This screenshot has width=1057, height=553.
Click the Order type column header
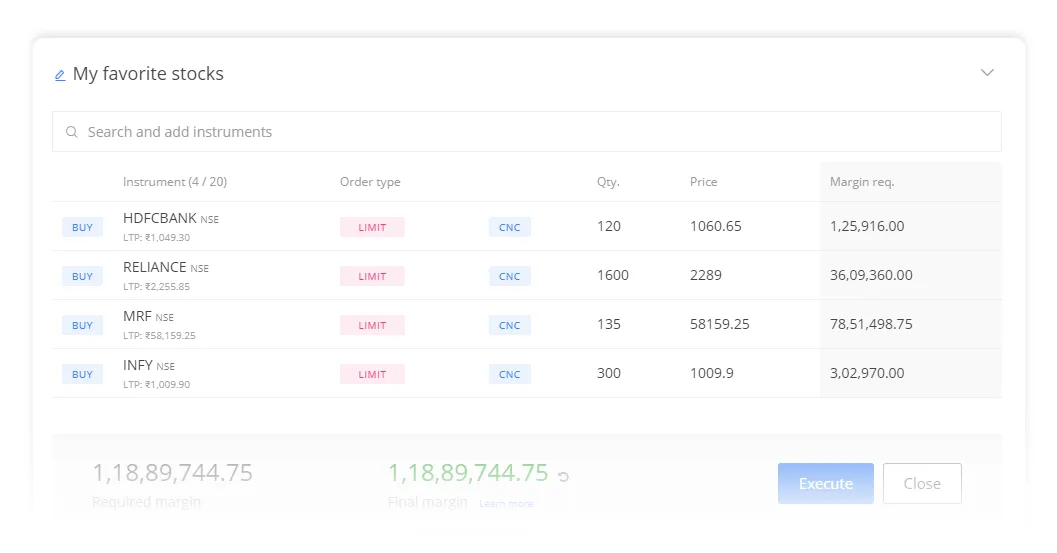tap(370, 182)
